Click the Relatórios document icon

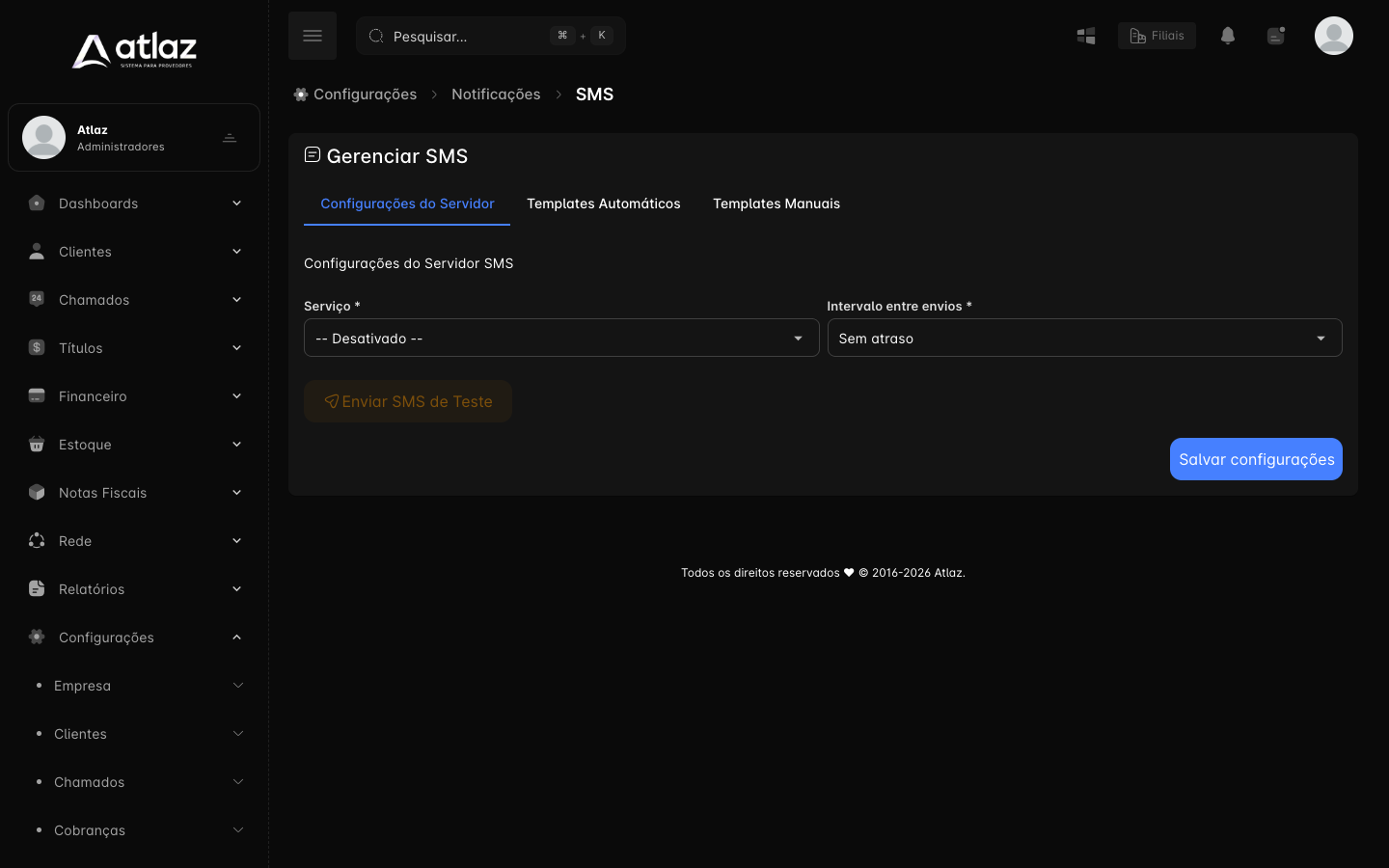(37, 588)
